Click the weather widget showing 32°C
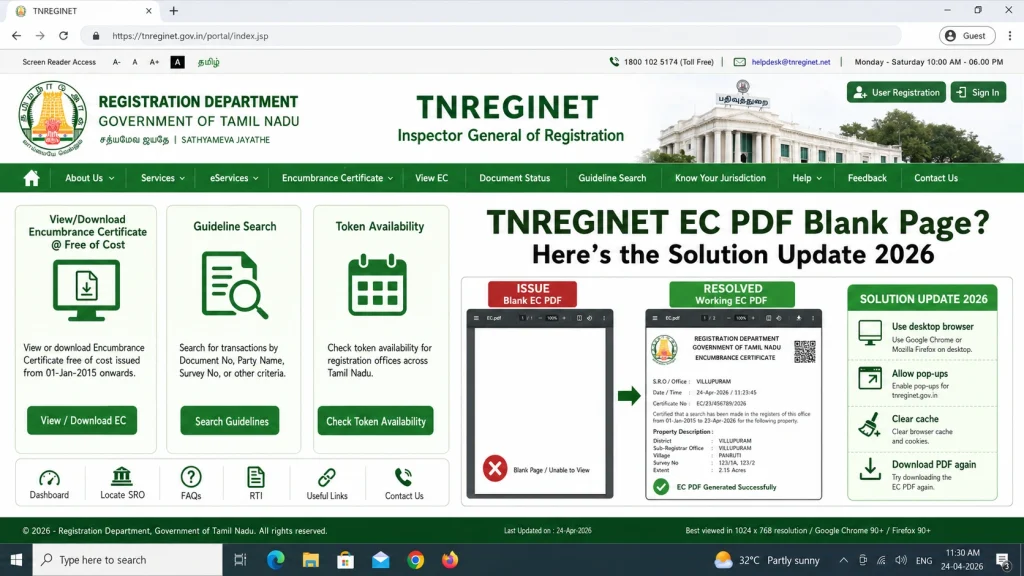Viewport: 1024px width, 576px height. 767,560
